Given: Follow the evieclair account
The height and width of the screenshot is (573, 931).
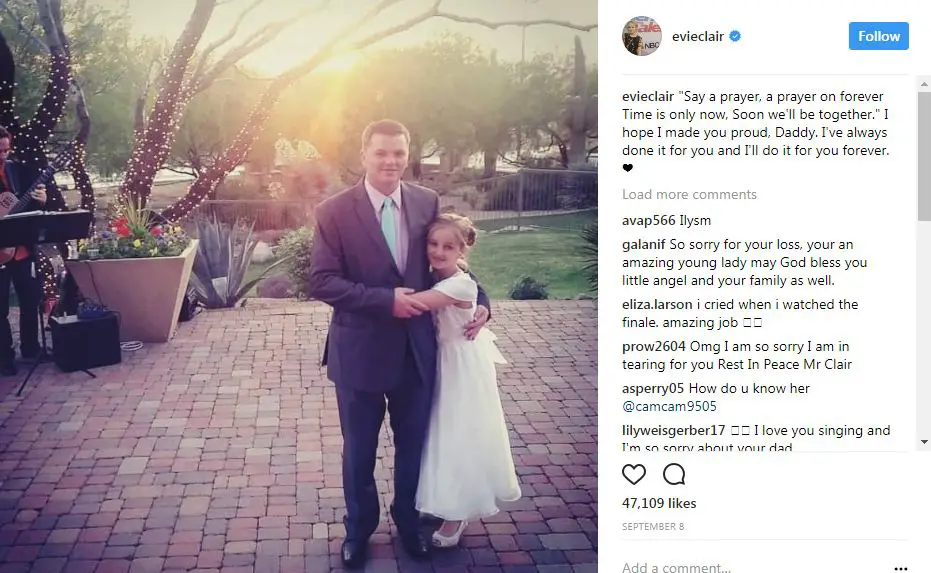Looking at the screenshot, I should [878, 36].
